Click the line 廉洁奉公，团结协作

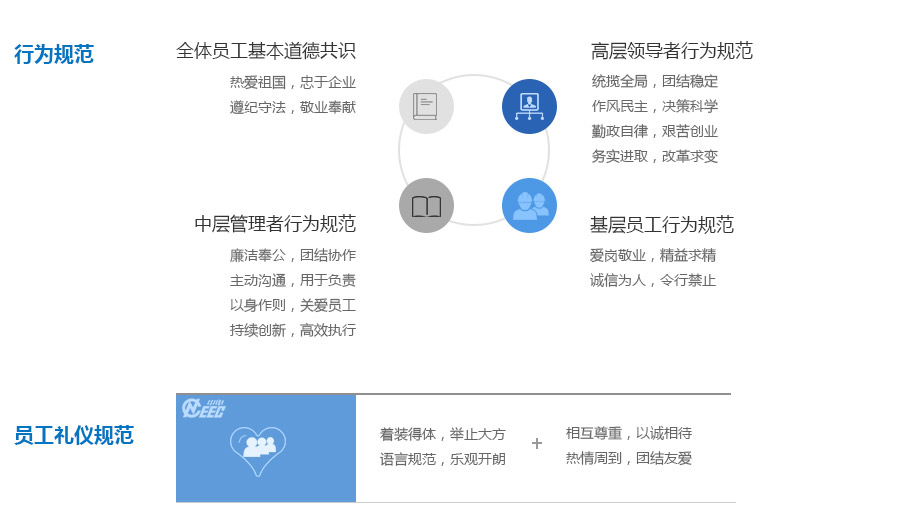click(293, 255)
